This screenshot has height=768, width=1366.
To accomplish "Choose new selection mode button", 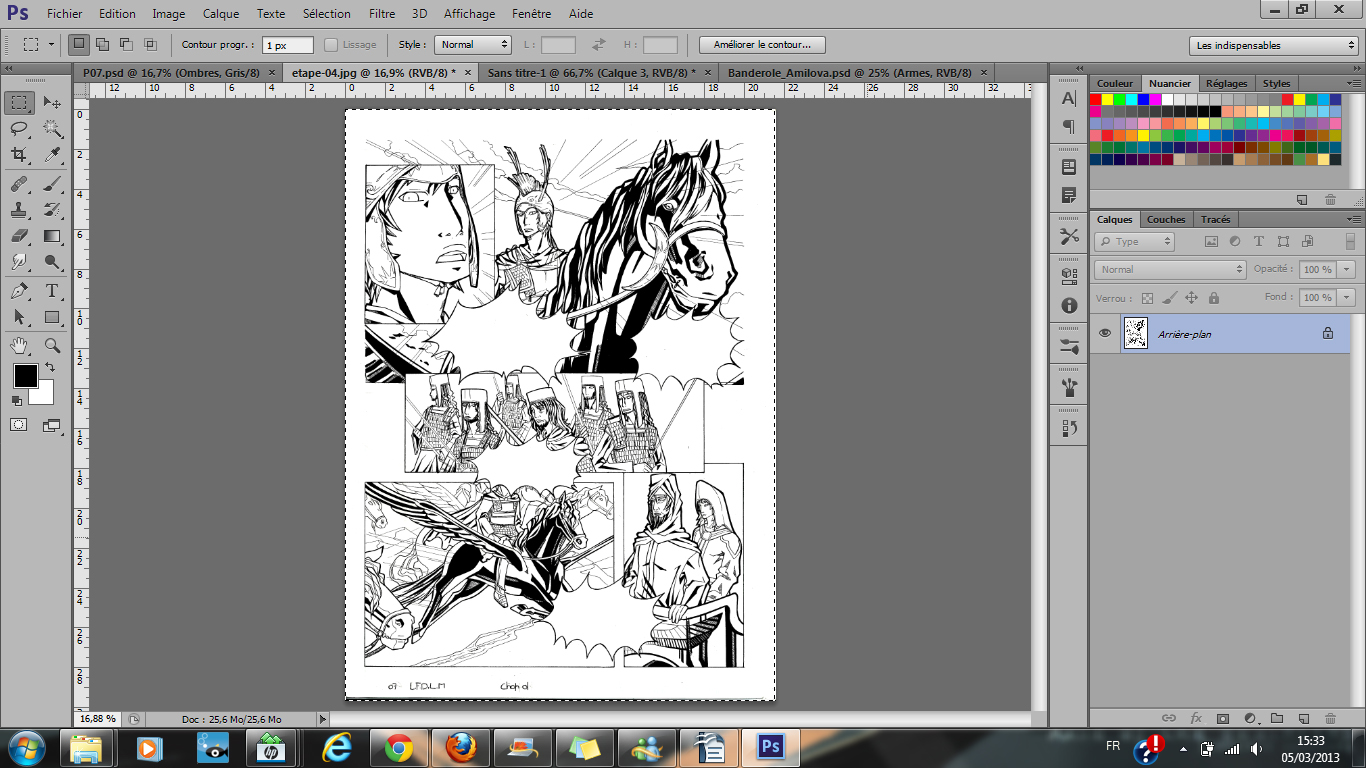I will [x=78, y=44].
